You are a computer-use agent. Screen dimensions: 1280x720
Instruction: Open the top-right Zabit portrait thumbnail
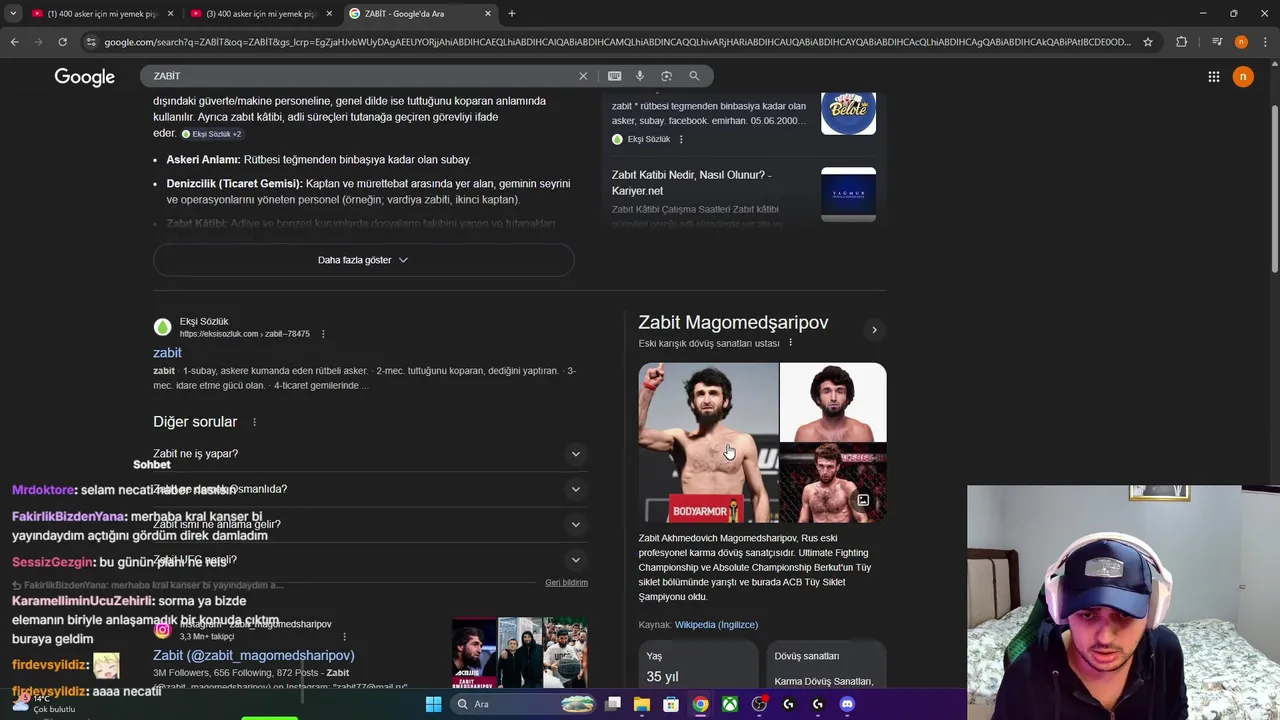[x=833, y=402]
